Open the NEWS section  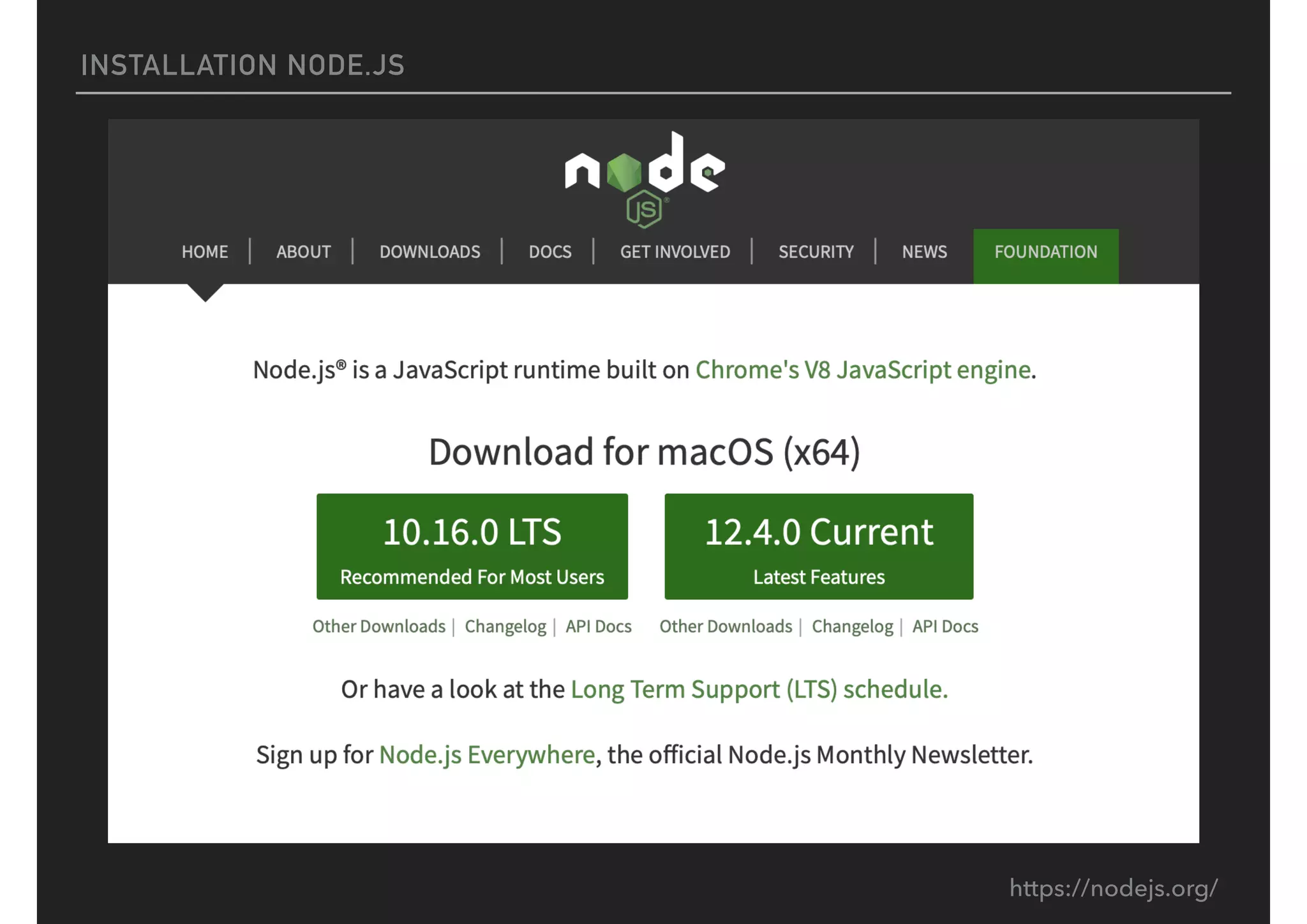pyautogui.click(x=925, y=252)
